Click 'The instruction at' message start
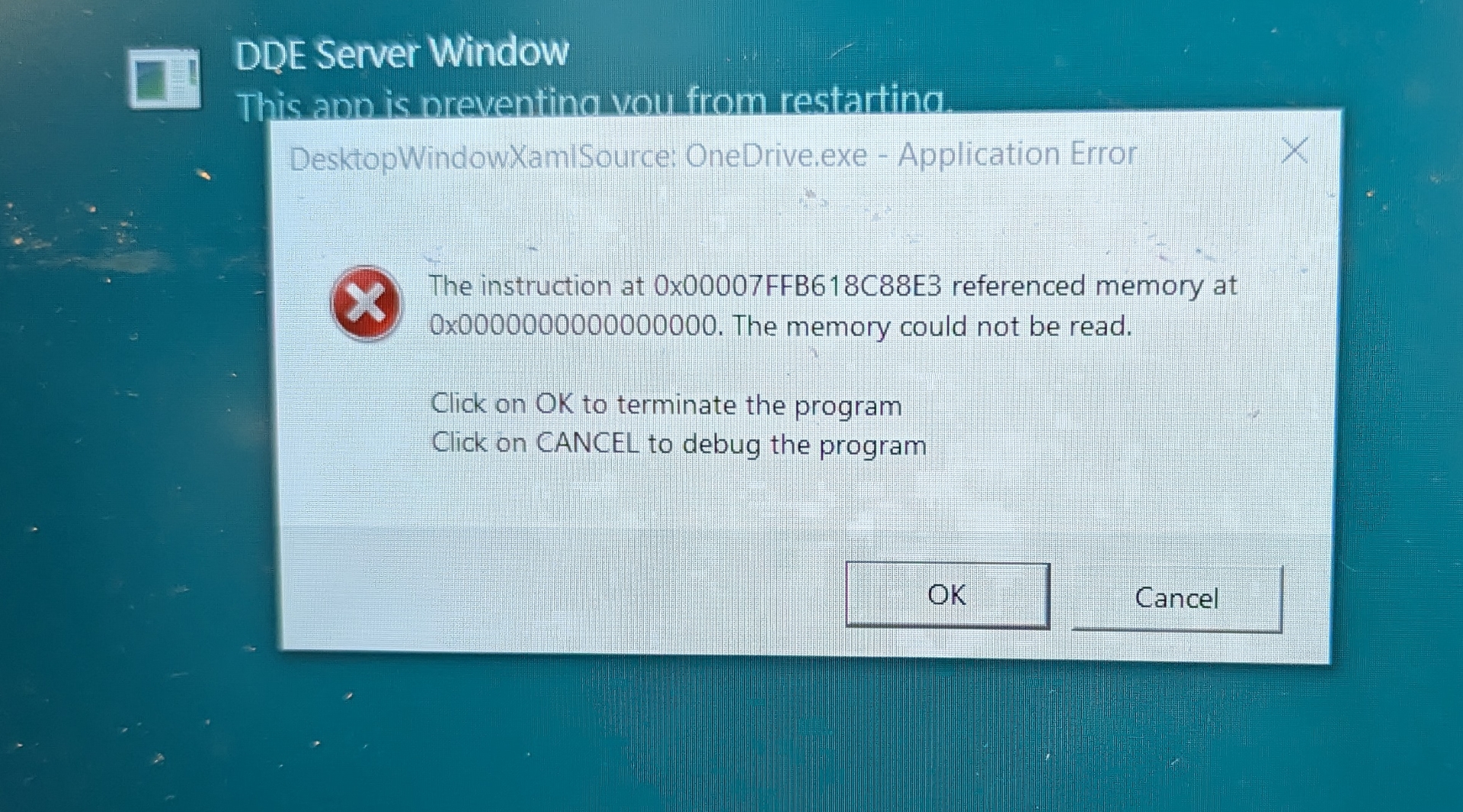Image resolution: width=1463 pixels, height=812 pixels. [x=536, y=286]
